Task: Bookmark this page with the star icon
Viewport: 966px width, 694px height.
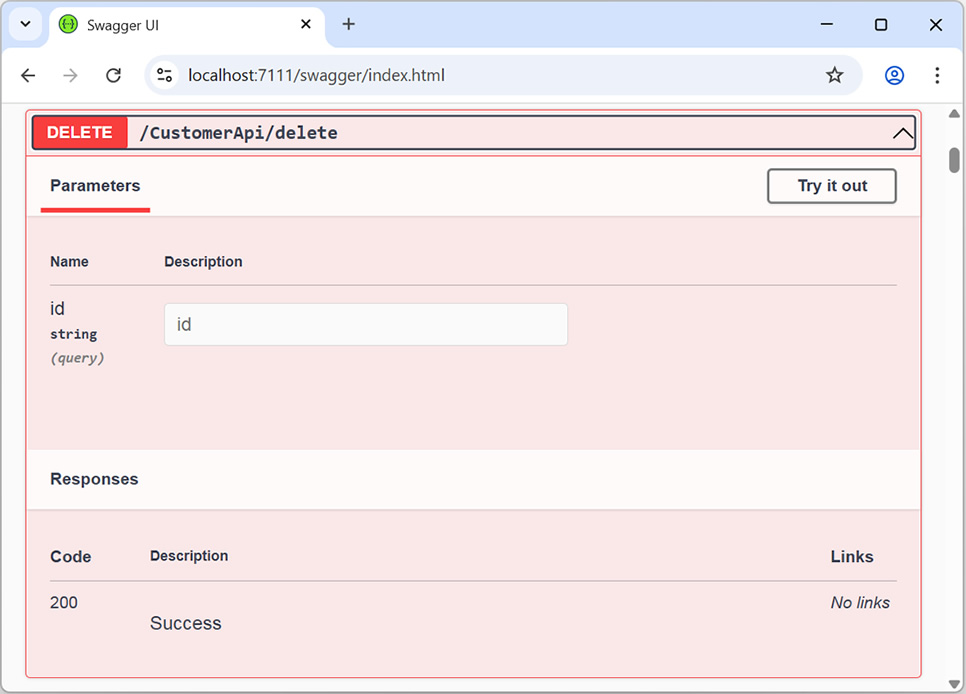Action: (834, 75)
